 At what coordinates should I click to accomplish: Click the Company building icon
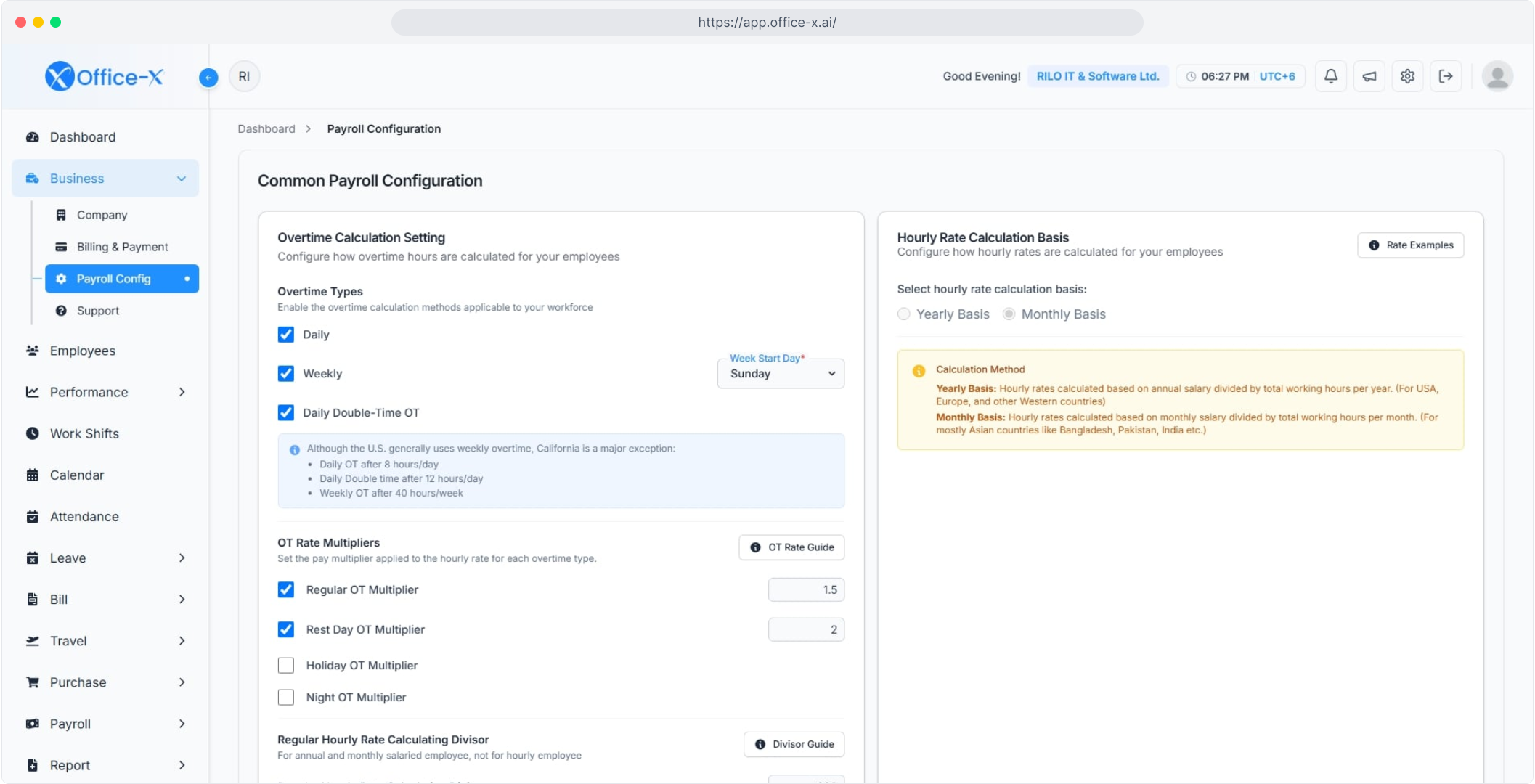pos(61,215)
